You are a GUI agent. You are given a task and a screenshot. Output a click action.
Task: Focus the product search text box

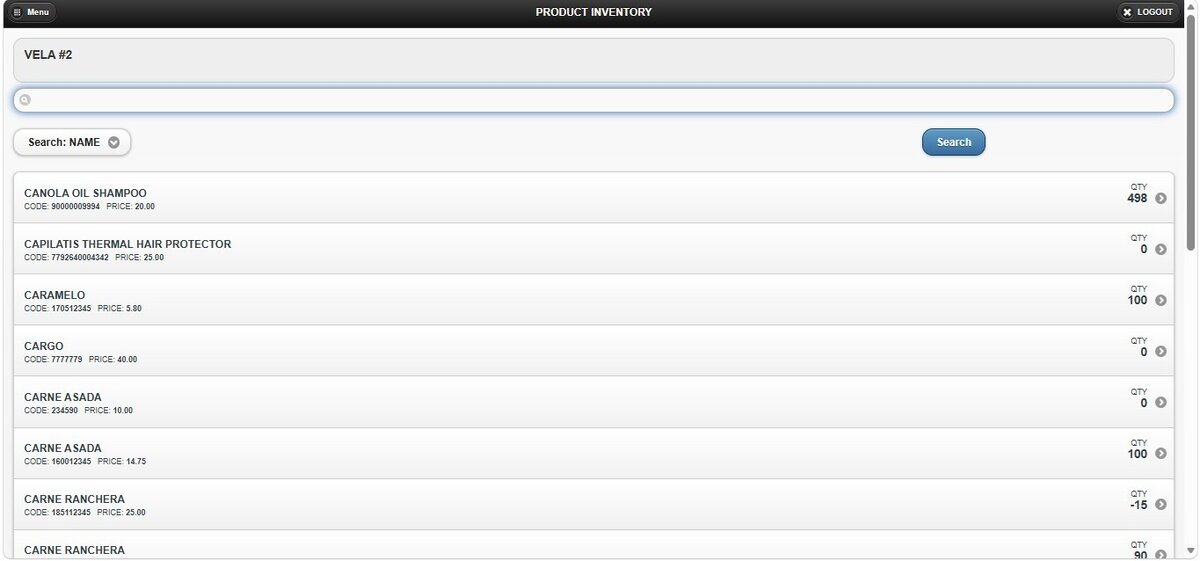tap(594, 100)
